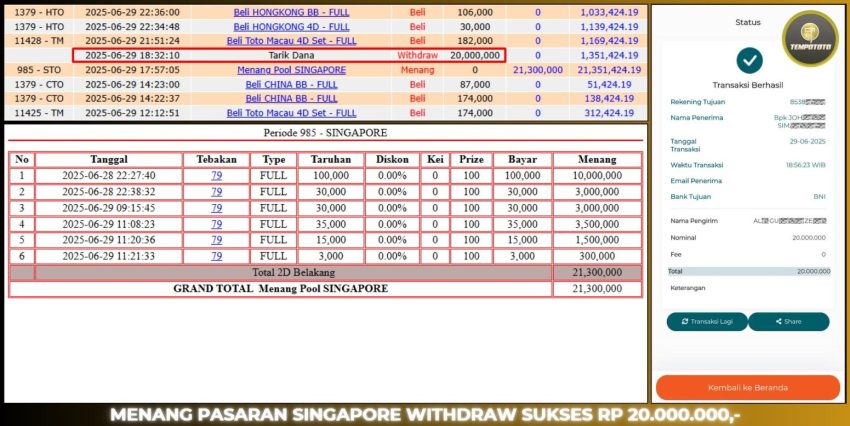This screenshot has width=850, height=426.
Task: Click the Nominal 20.000.000 value
Action: 809,237
